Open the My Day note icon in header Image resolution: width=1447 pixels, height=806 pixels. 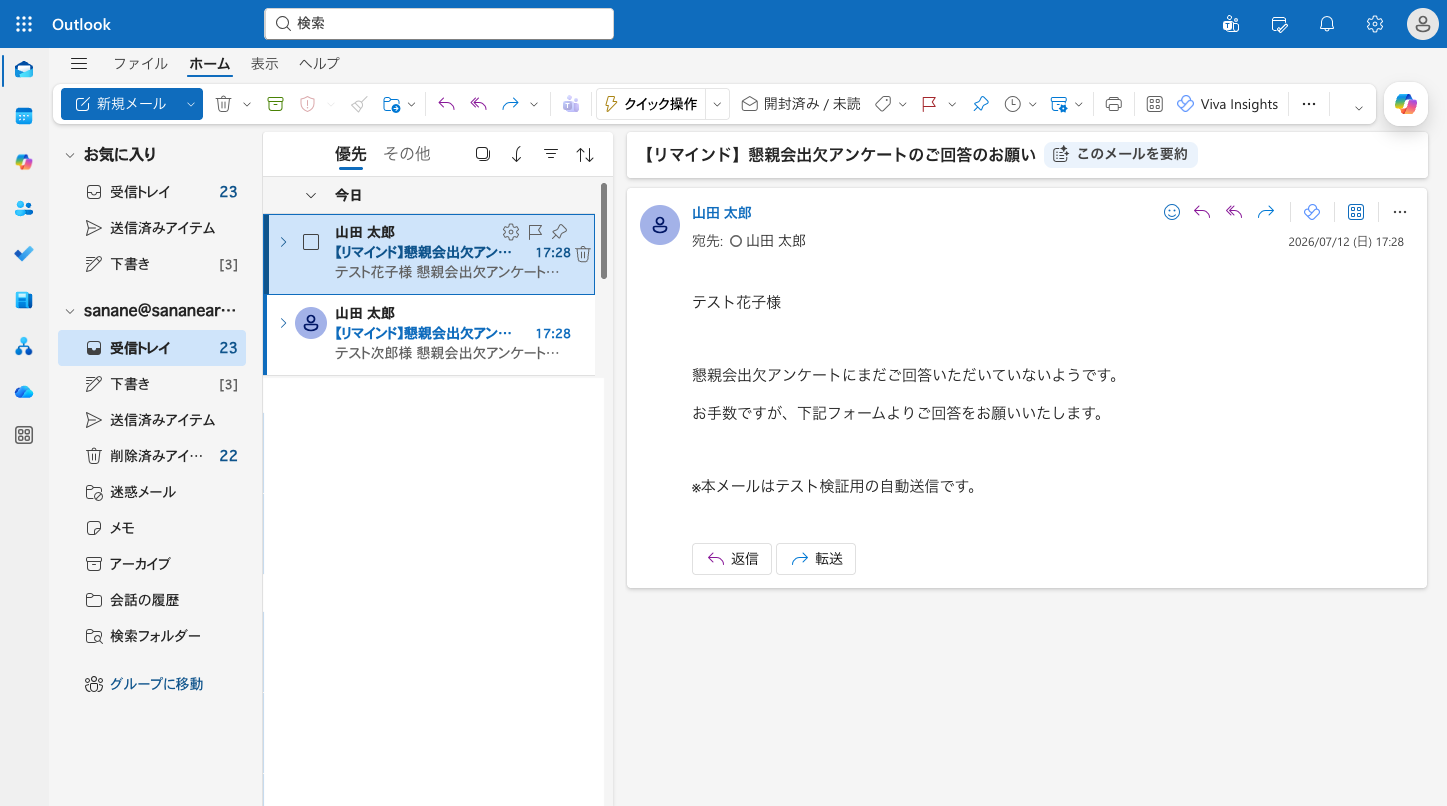coord(1279,24)
